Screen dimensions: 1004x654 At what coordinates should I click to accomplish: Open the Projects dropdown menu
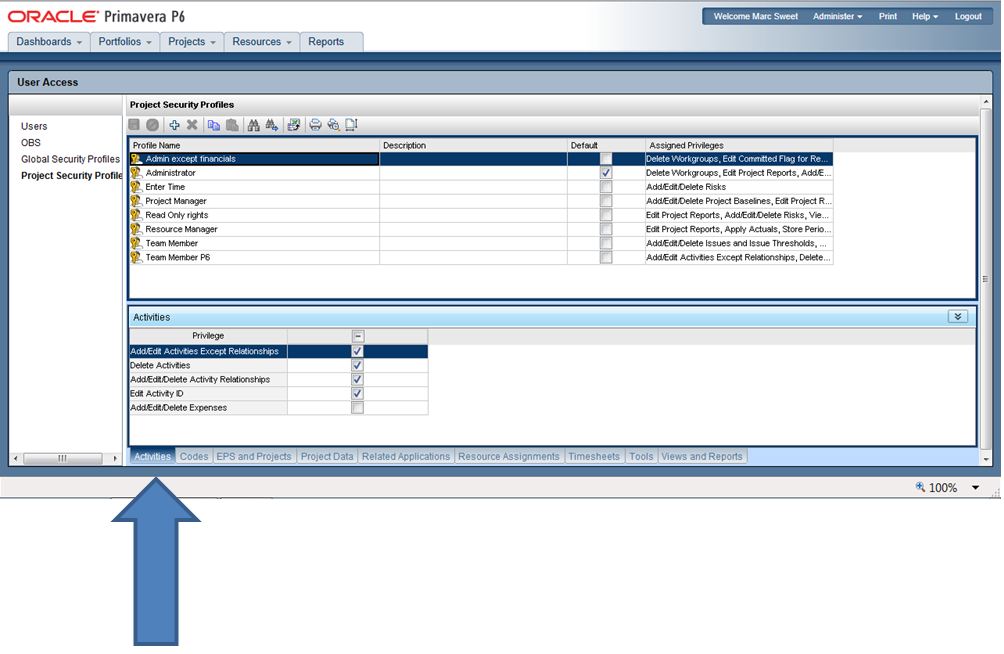191,42
